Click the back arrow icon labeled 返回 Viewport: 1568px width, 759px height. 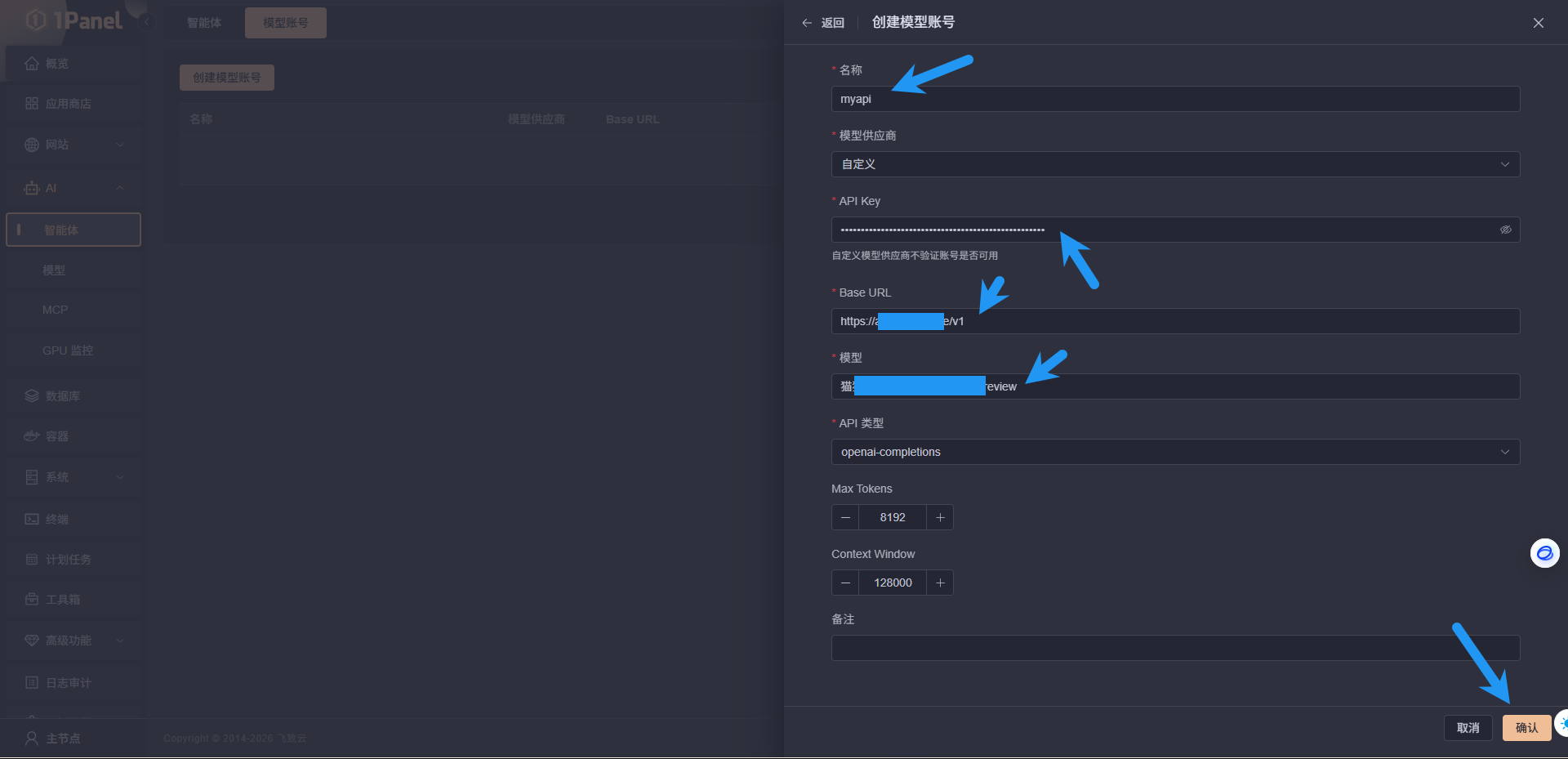pos(808,23)
